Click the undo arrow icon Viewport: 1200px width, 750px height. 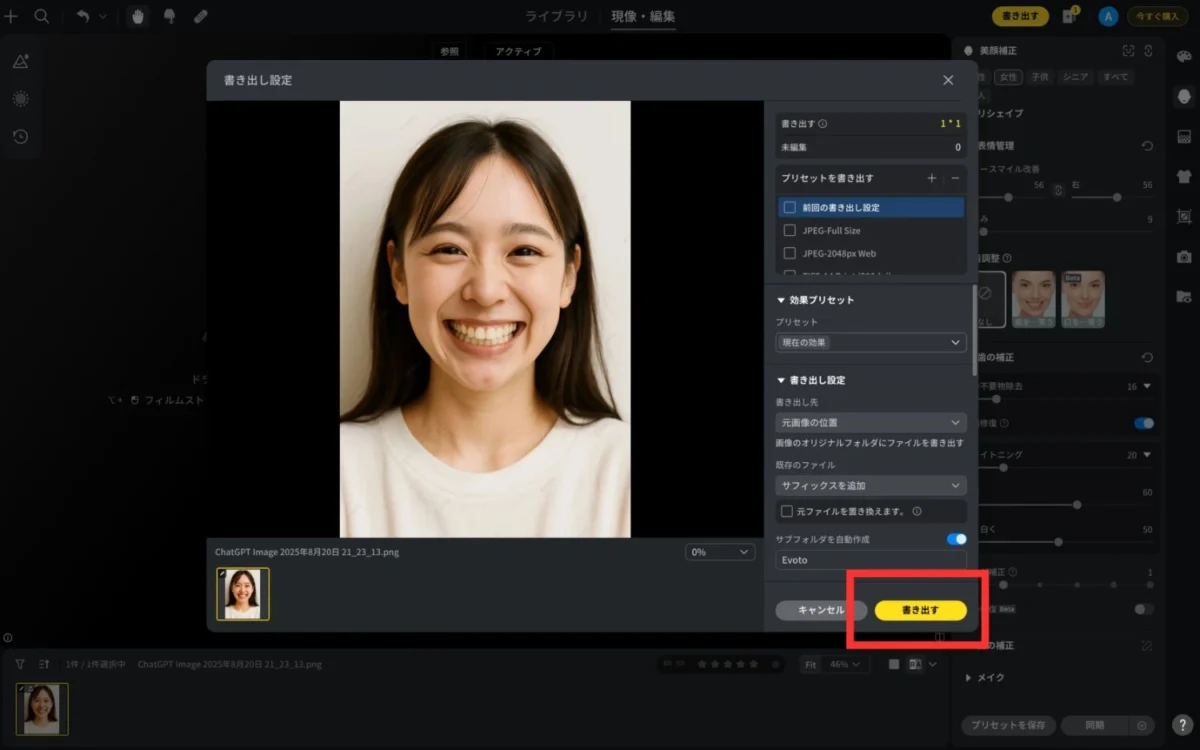[83, 16]
